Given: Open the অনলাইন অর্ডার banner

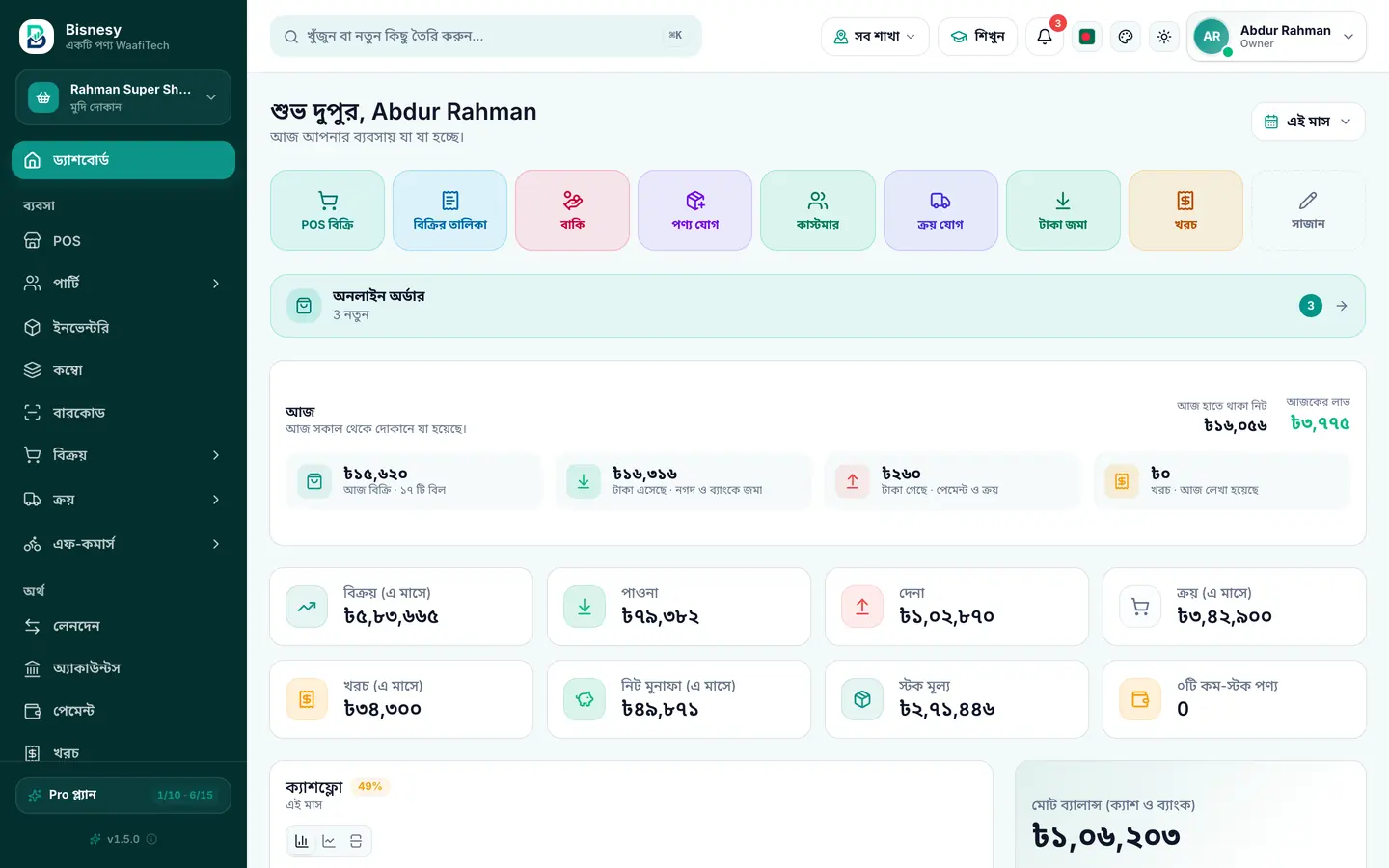Looking at the screenshot, I should click(x=817, y=306).
